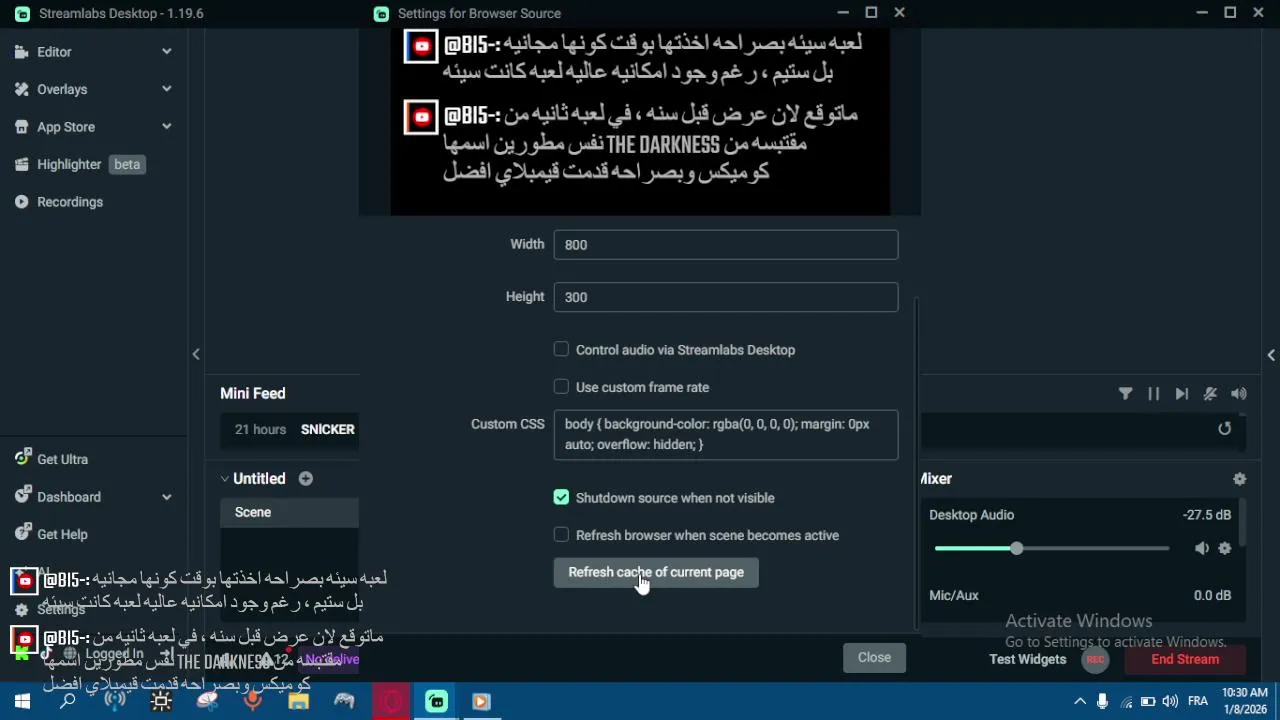Click the Mic/Aux mixer label
The image size is (1280, 720).
tap(953, 595)
